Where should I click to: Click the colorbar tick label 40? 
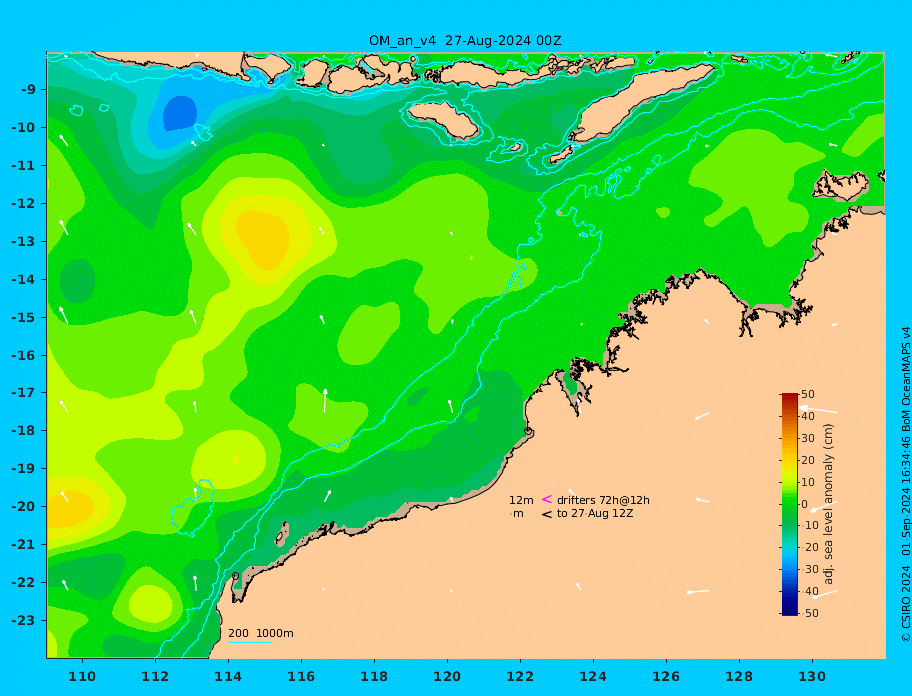pyautogui.click(x=808, y=416)
